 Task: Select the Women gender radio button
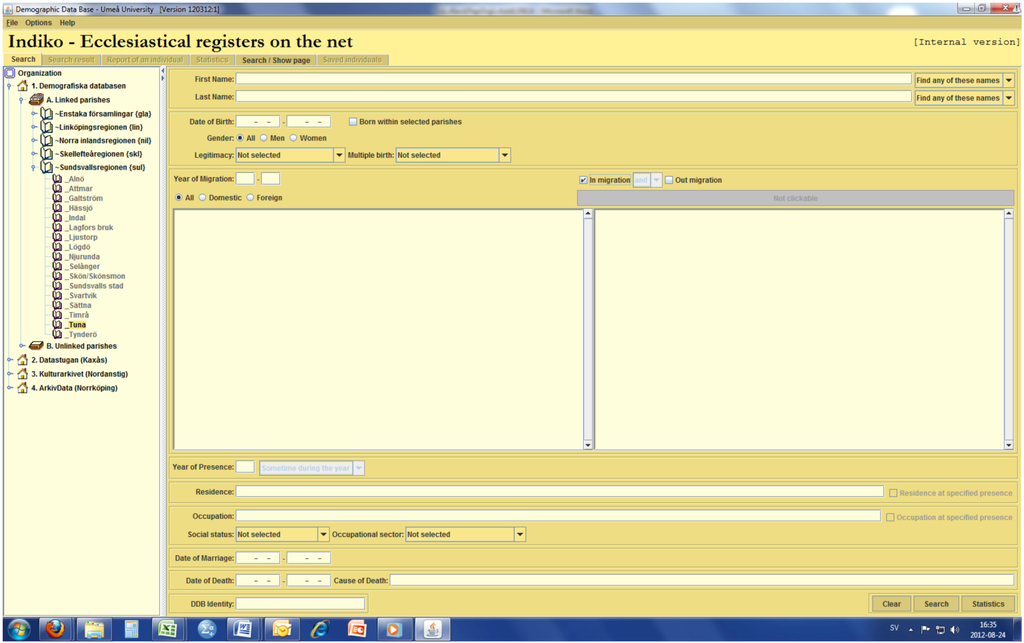293,138
